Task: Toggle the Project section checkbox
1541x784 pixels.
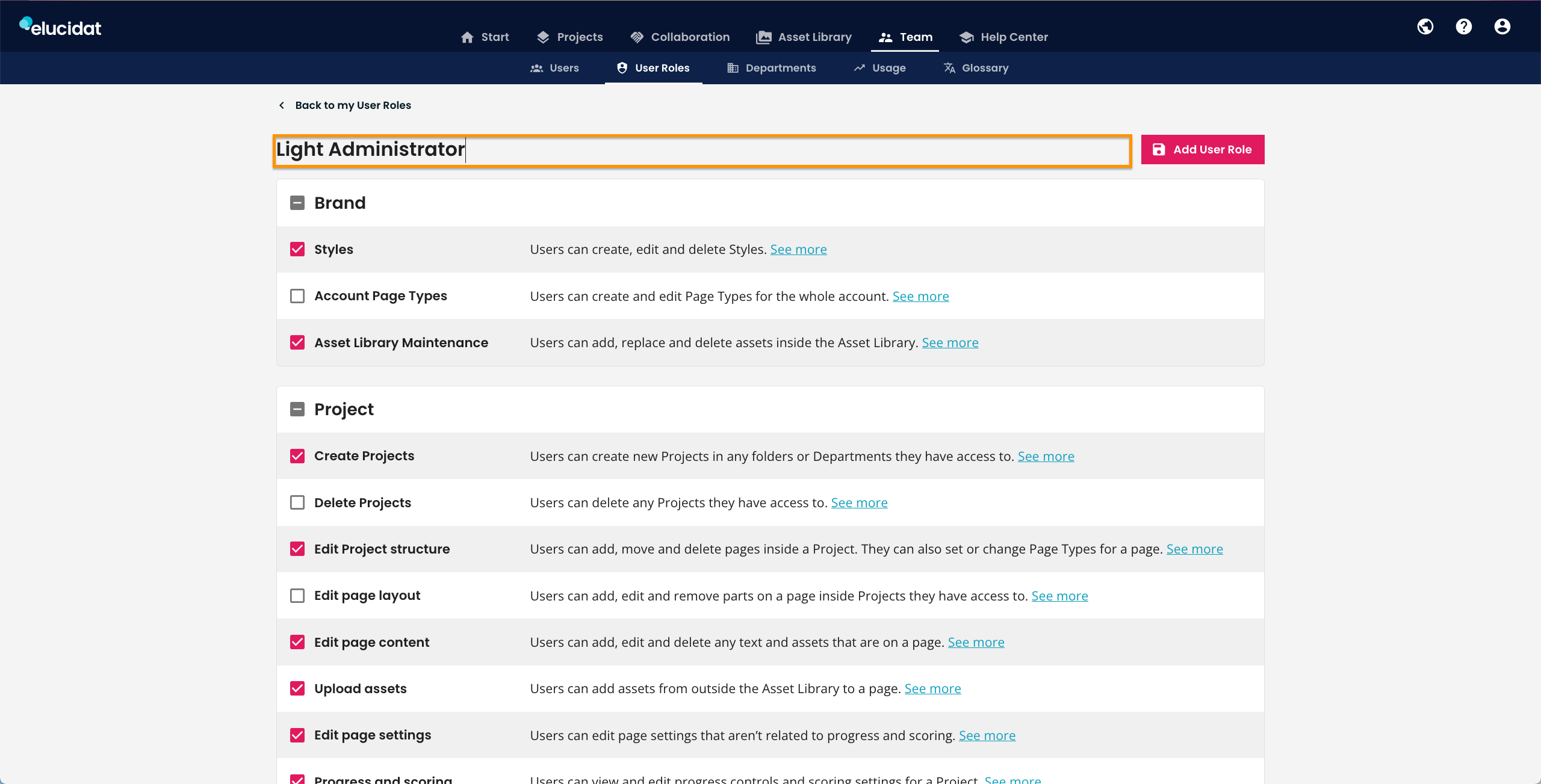Action: pyautogui.click(x=297, y=409)
